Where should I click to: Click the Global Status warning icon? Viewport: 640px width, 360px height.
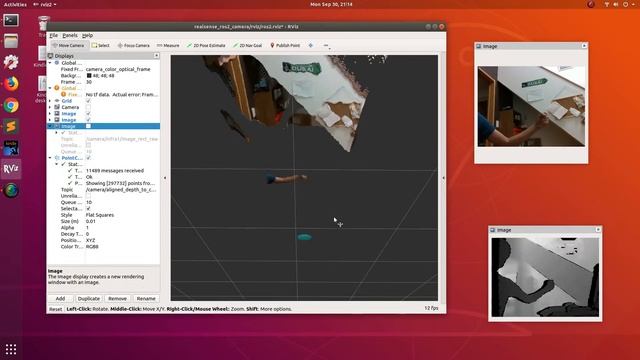[57, 88]
